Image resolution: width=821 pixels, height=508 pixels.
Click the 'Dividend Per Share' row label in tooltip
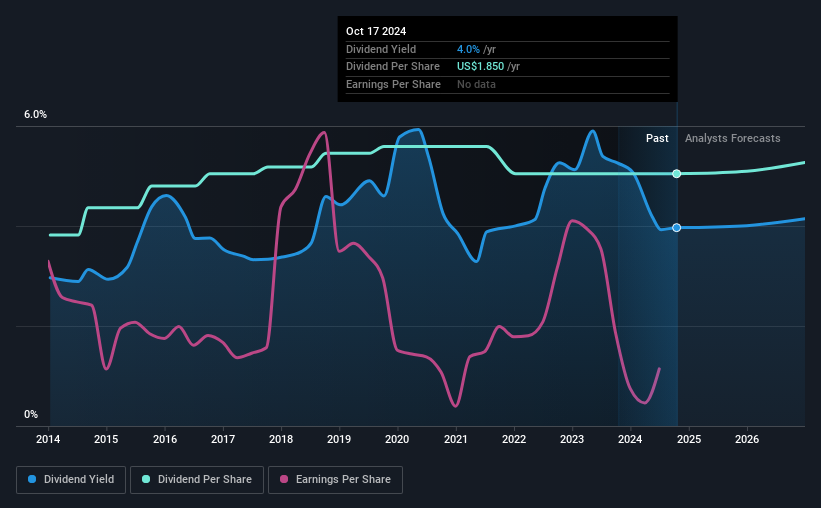pyautogui.click(x=393, y=67)
